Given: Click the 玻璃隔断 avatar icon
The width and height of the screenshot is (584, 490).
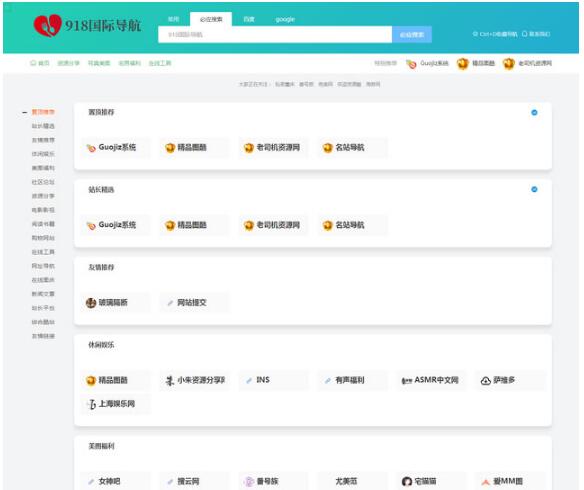Looking at the screenshot, I should click(91, 303).
